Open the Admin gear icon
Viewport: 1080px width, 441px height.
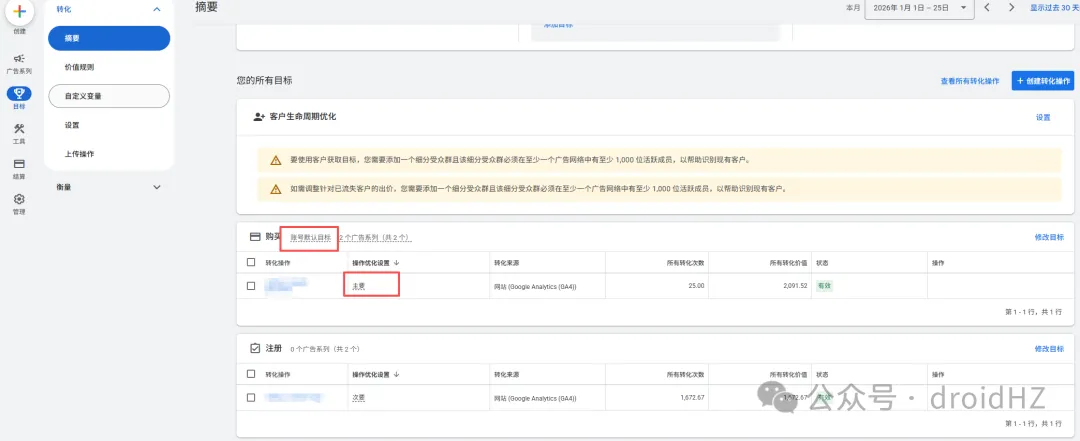pos(19,199)
